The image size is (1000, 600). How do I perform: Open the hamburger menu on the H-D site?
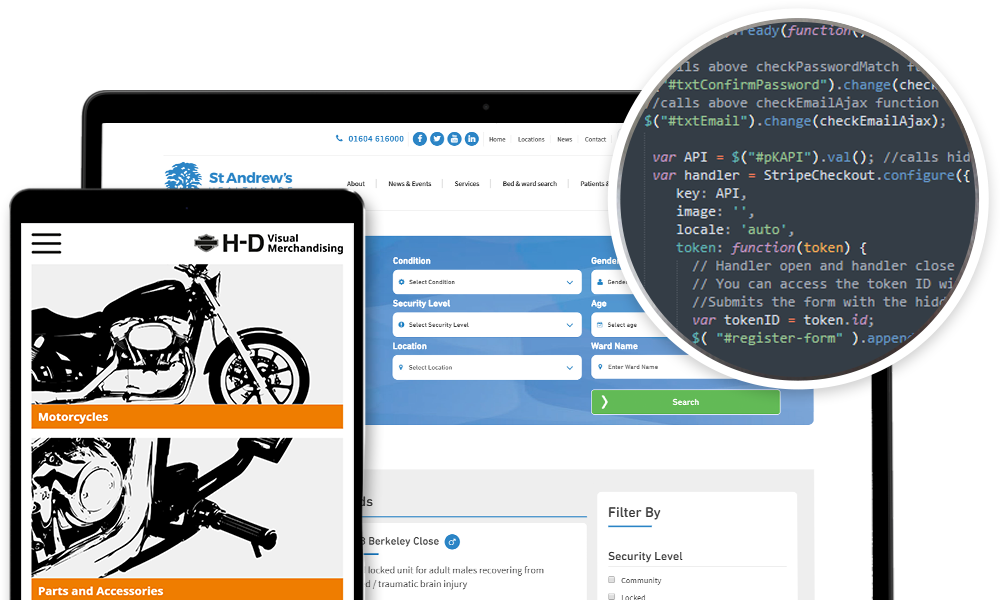(x=46, y=243)
